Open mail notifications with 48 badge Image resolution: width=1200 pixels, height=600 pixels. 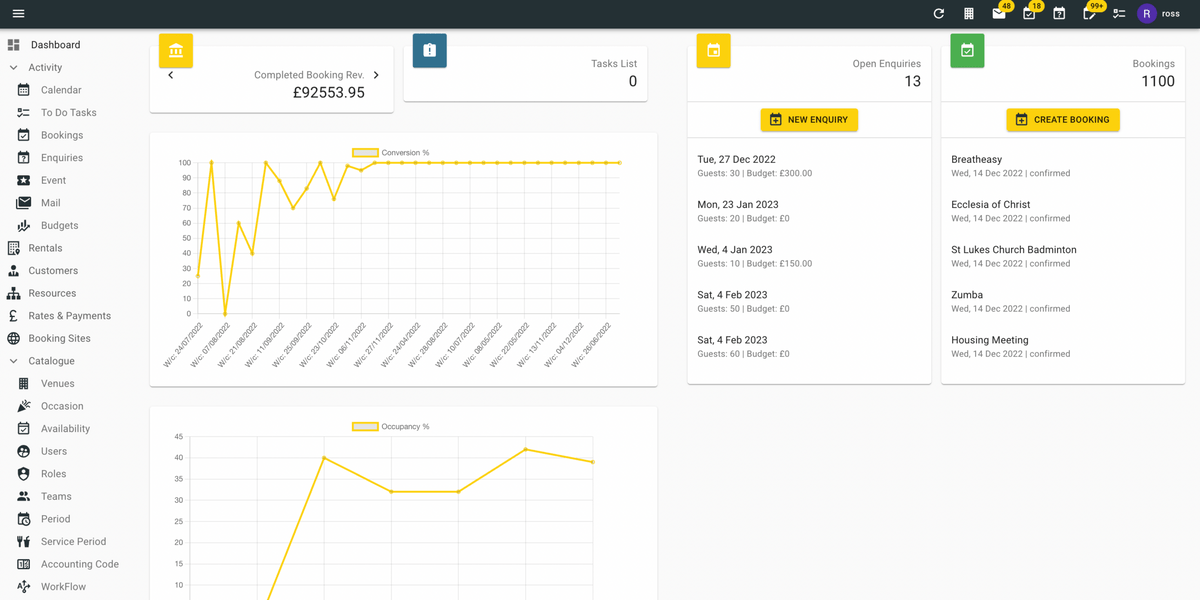[x=999, y=14]
